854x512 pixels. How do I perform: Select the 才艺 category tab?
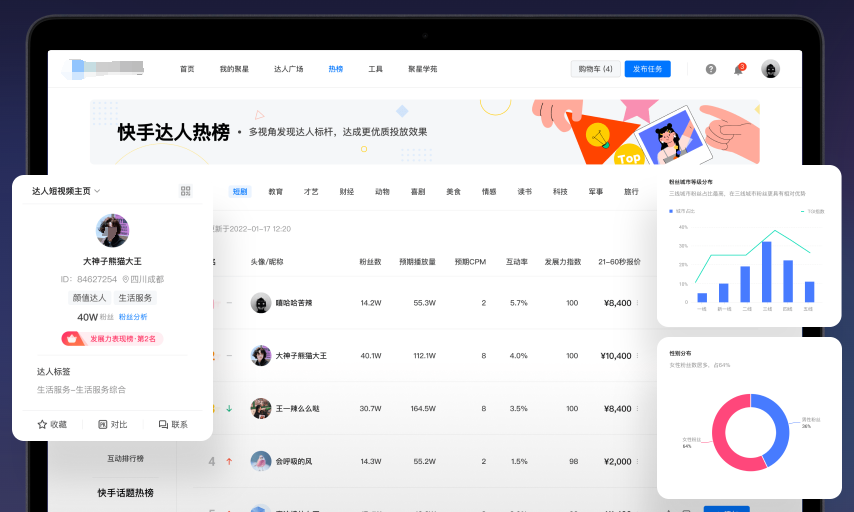[x=311, y=192]
